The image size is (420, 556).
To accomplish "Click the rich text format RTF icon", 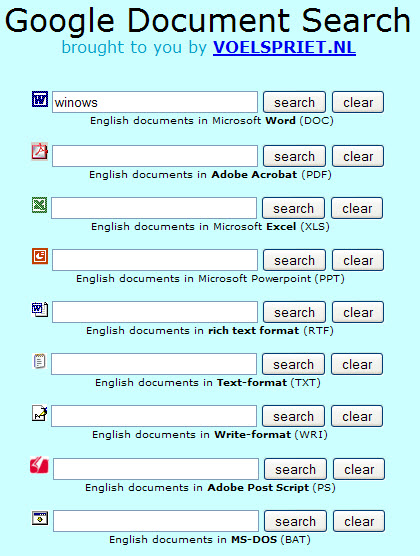I will click(x=40, y=309).
